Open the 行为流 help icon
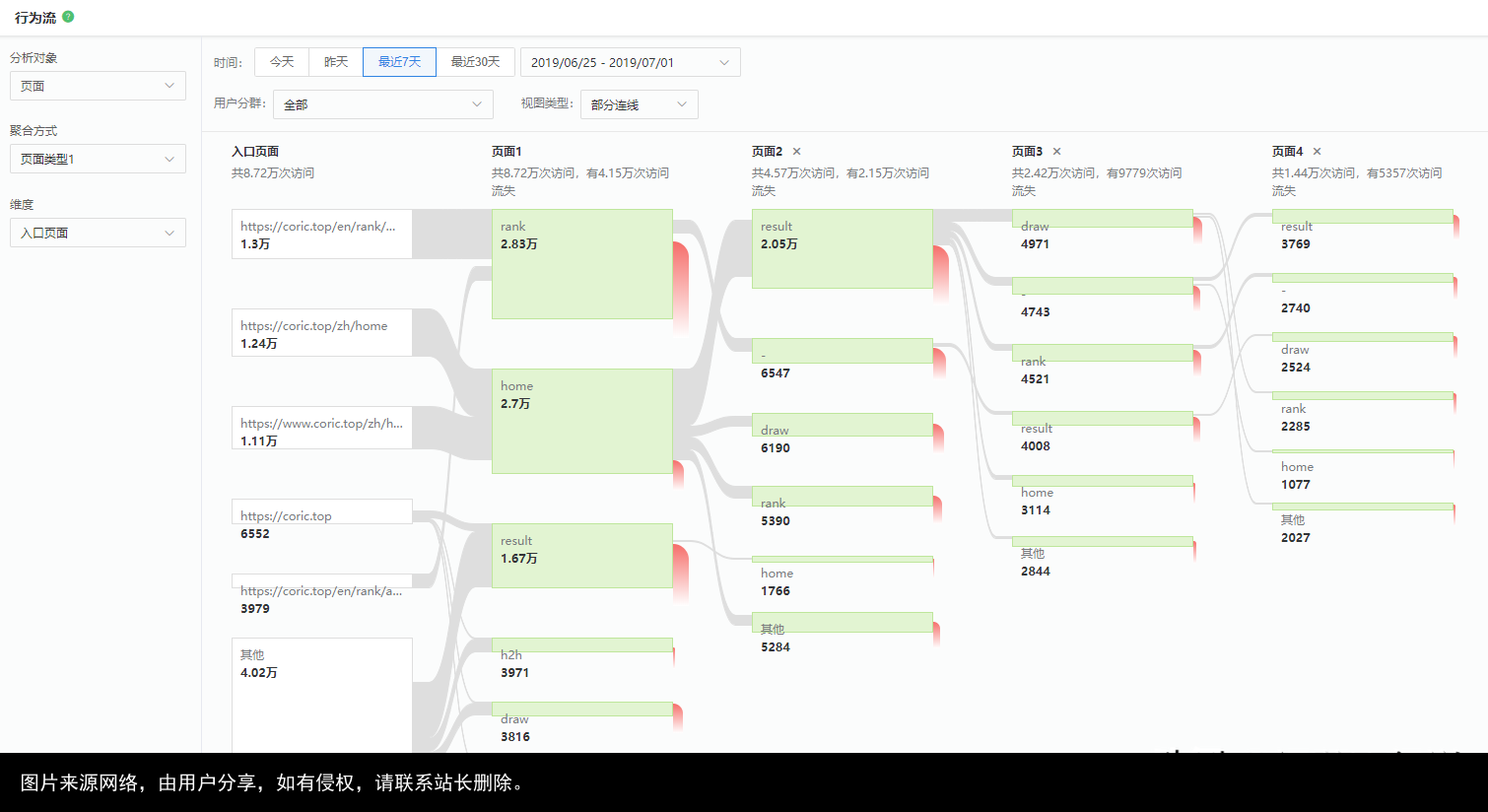The width and height of the screenshot is (1488, 812). click(66, 16)
